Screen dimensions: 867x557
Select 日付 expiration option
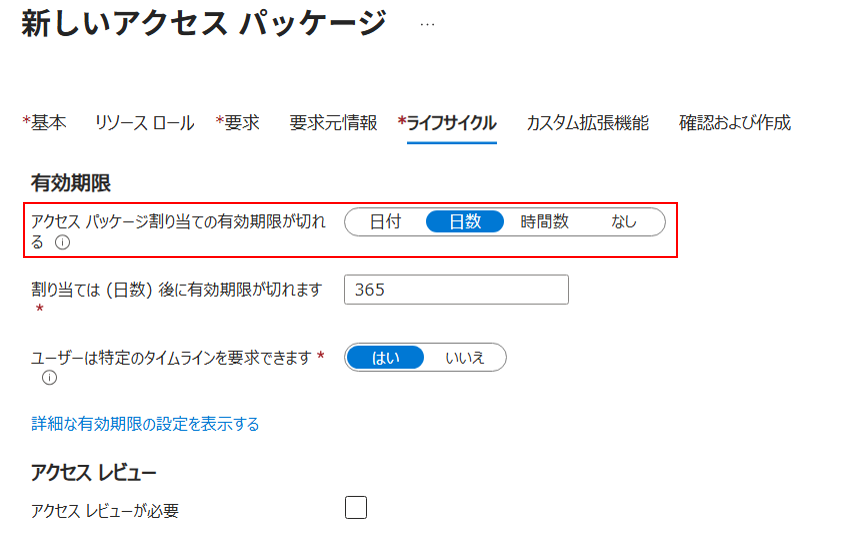click(385, 222)
